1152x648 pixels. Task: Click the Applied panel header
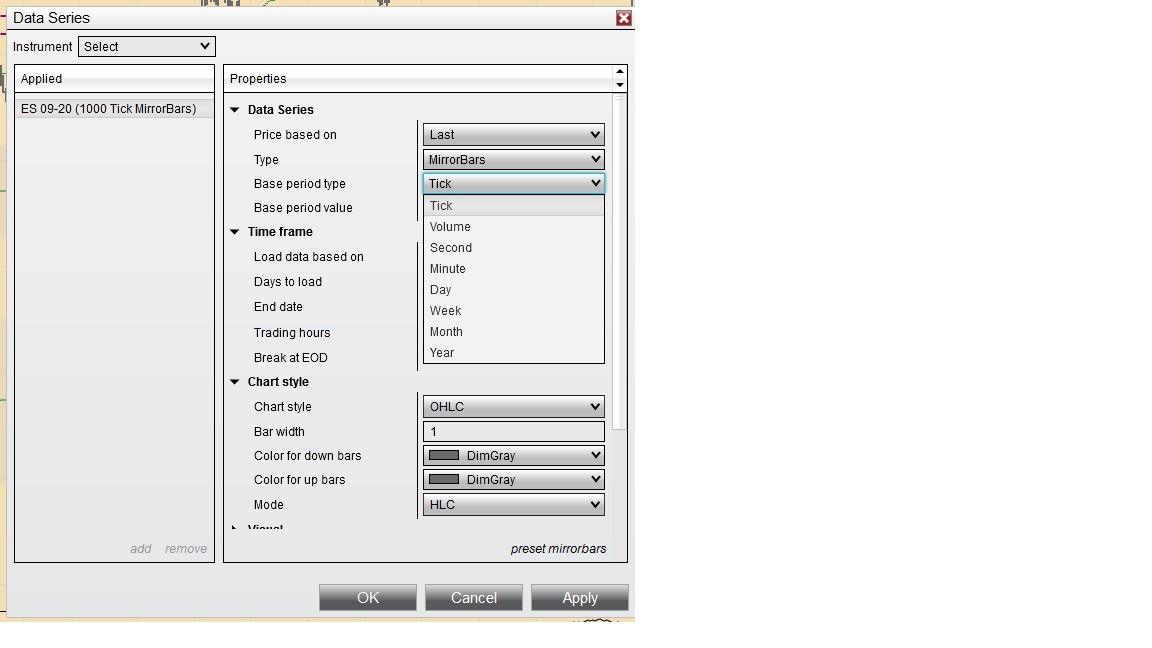tap(115, 79)
